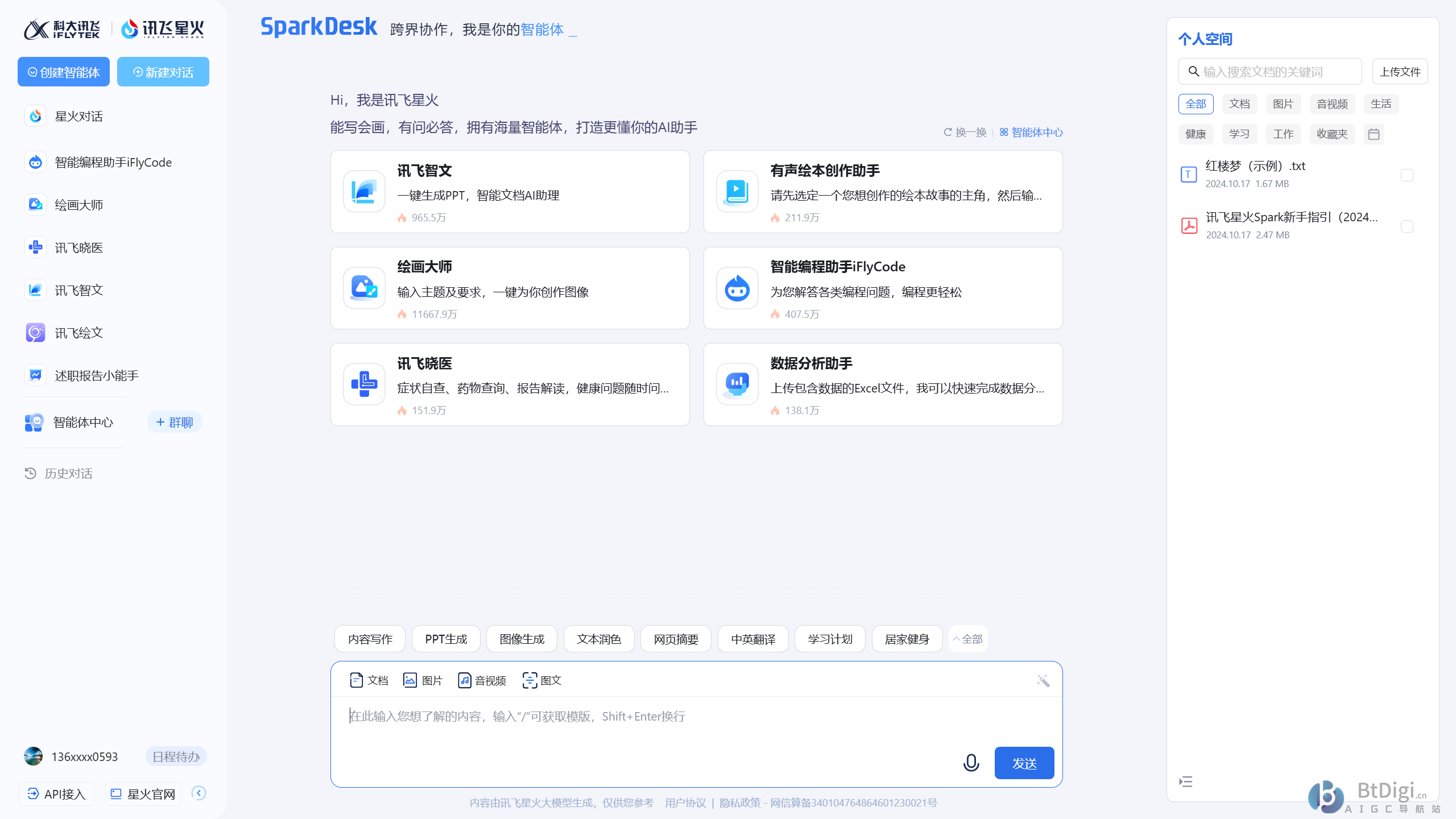The image size is (1456, 819).
Task: Upload 音视频 in the input toolbar
Action: tap(482, 680)
